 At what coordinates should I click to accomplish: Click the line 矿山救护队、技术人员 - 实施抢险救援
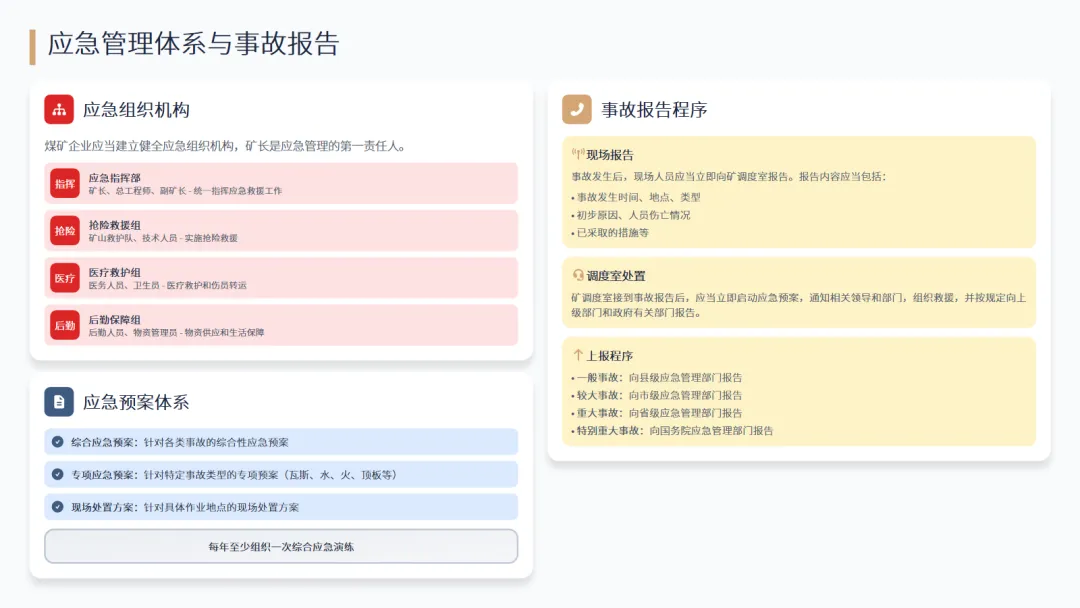[163, 238]
